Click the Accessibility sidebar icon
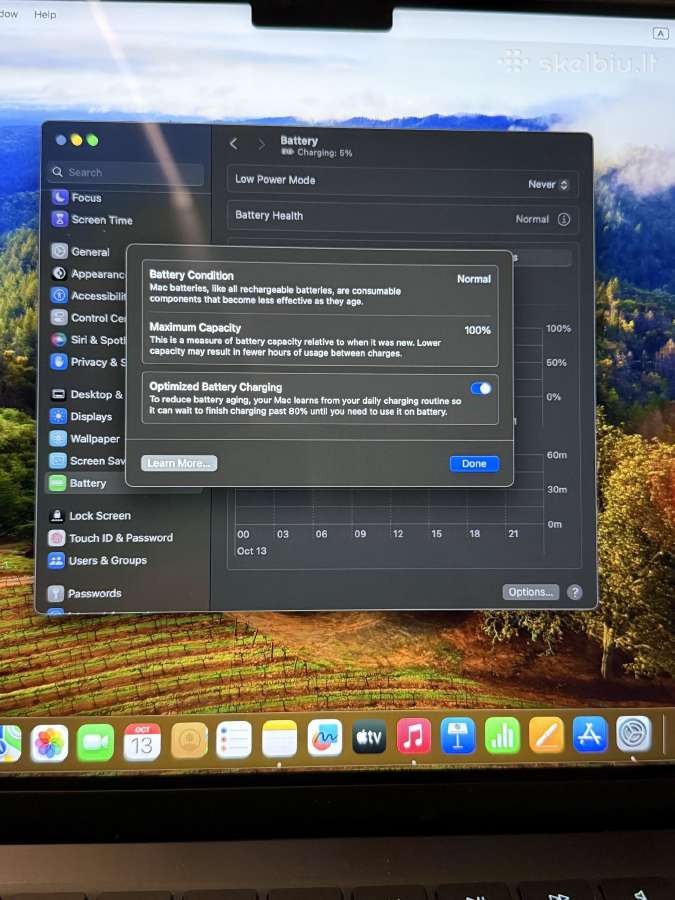The height and width of the screenshot is (900, 675). point(59,295)
